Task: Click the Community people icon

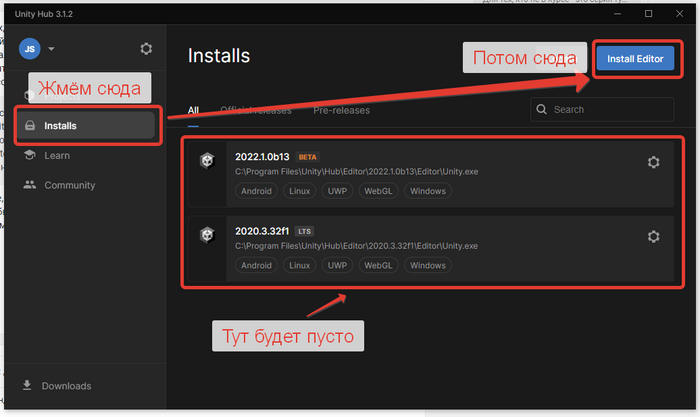Action: 30,184
